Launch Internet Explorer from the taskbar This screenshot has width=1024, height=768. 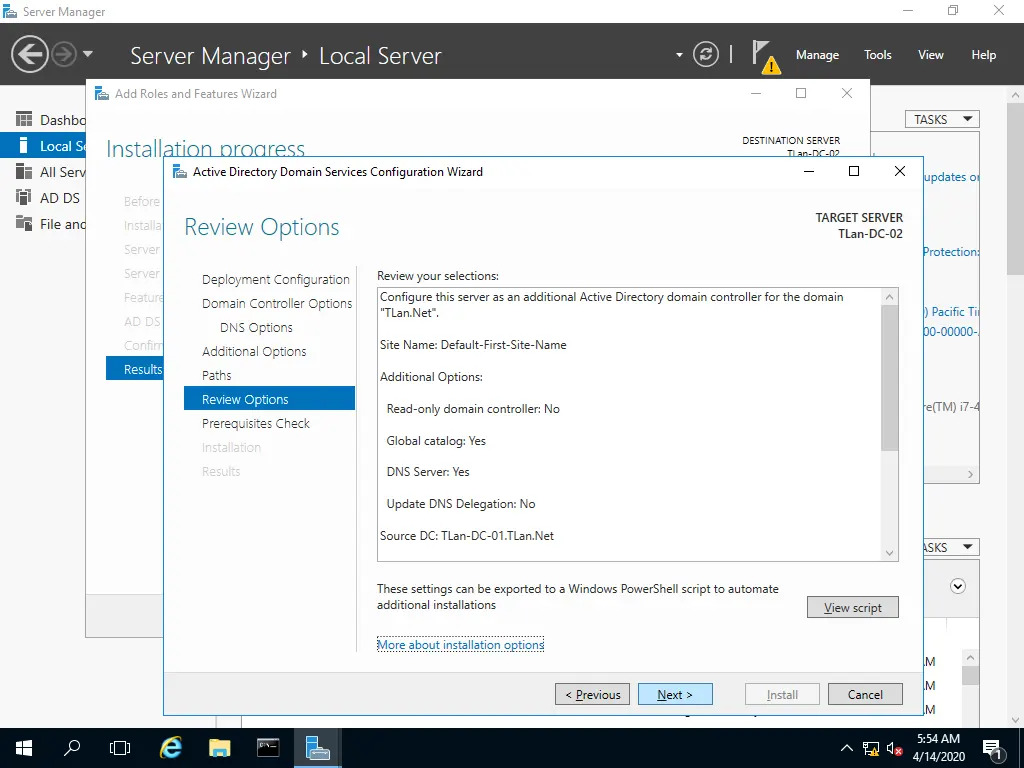click(170, 748)
